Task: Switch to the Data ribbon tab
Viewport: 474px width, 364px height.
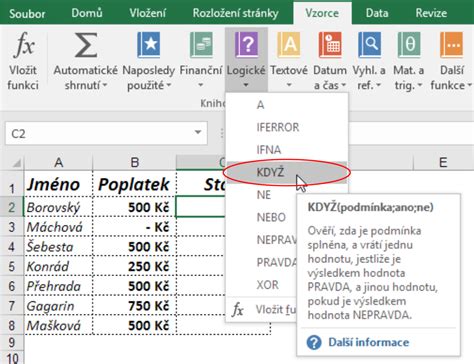Action: [377, 13]
